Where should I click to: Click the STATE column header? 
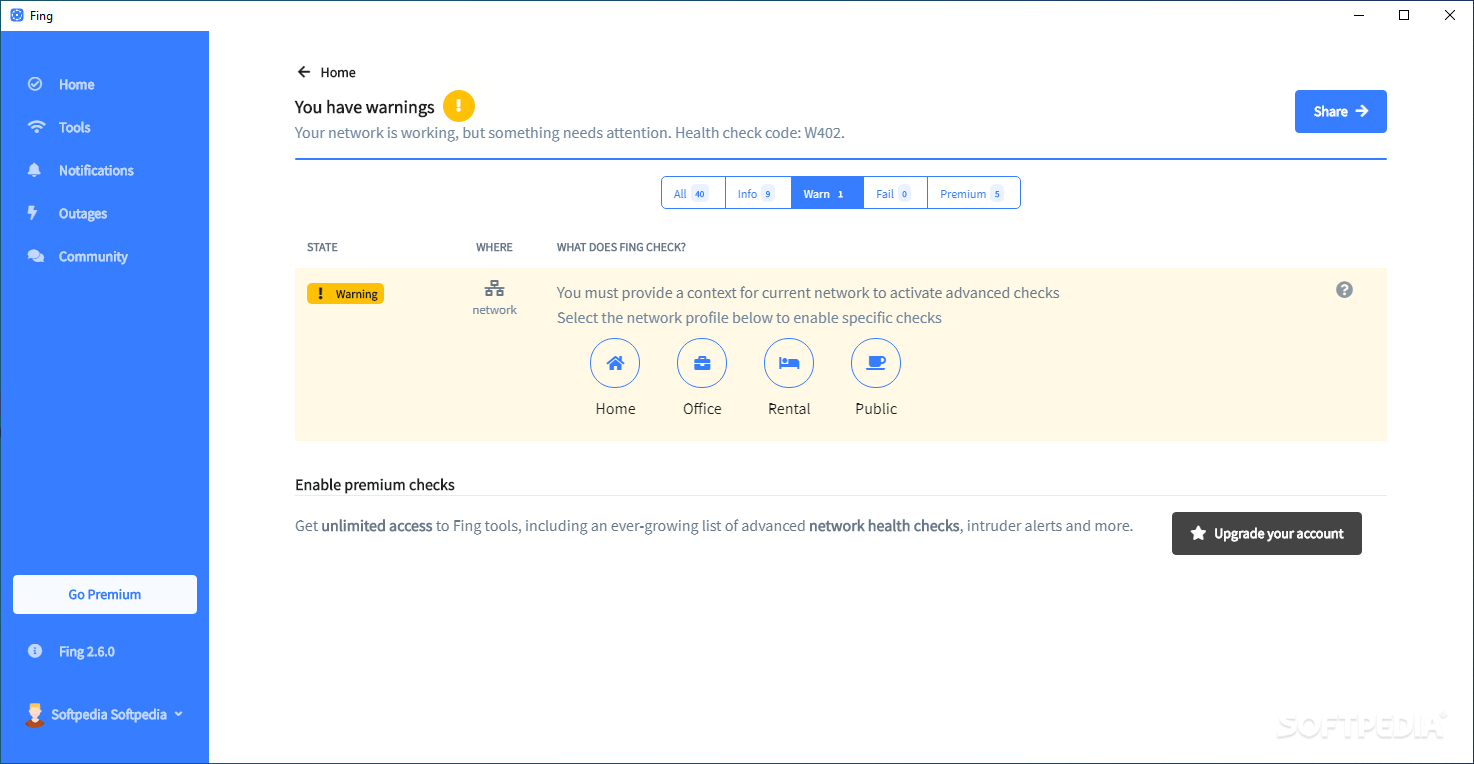[322, 247]
